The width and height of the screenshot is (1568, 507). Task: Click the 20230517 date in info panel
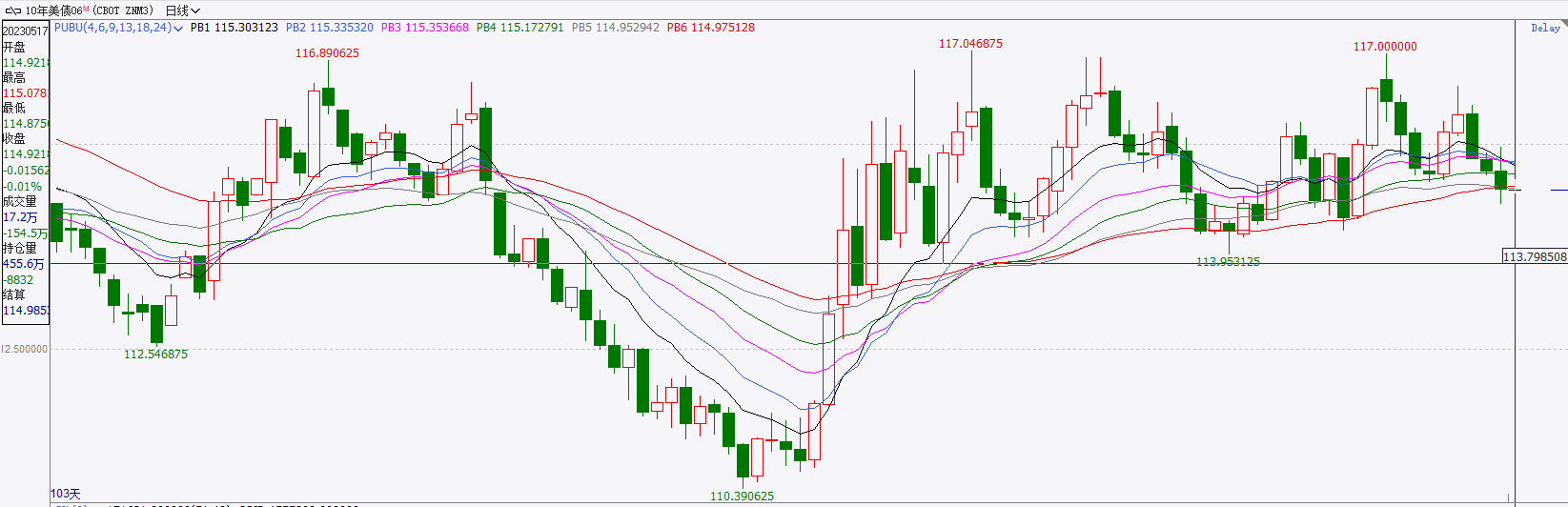25,31
